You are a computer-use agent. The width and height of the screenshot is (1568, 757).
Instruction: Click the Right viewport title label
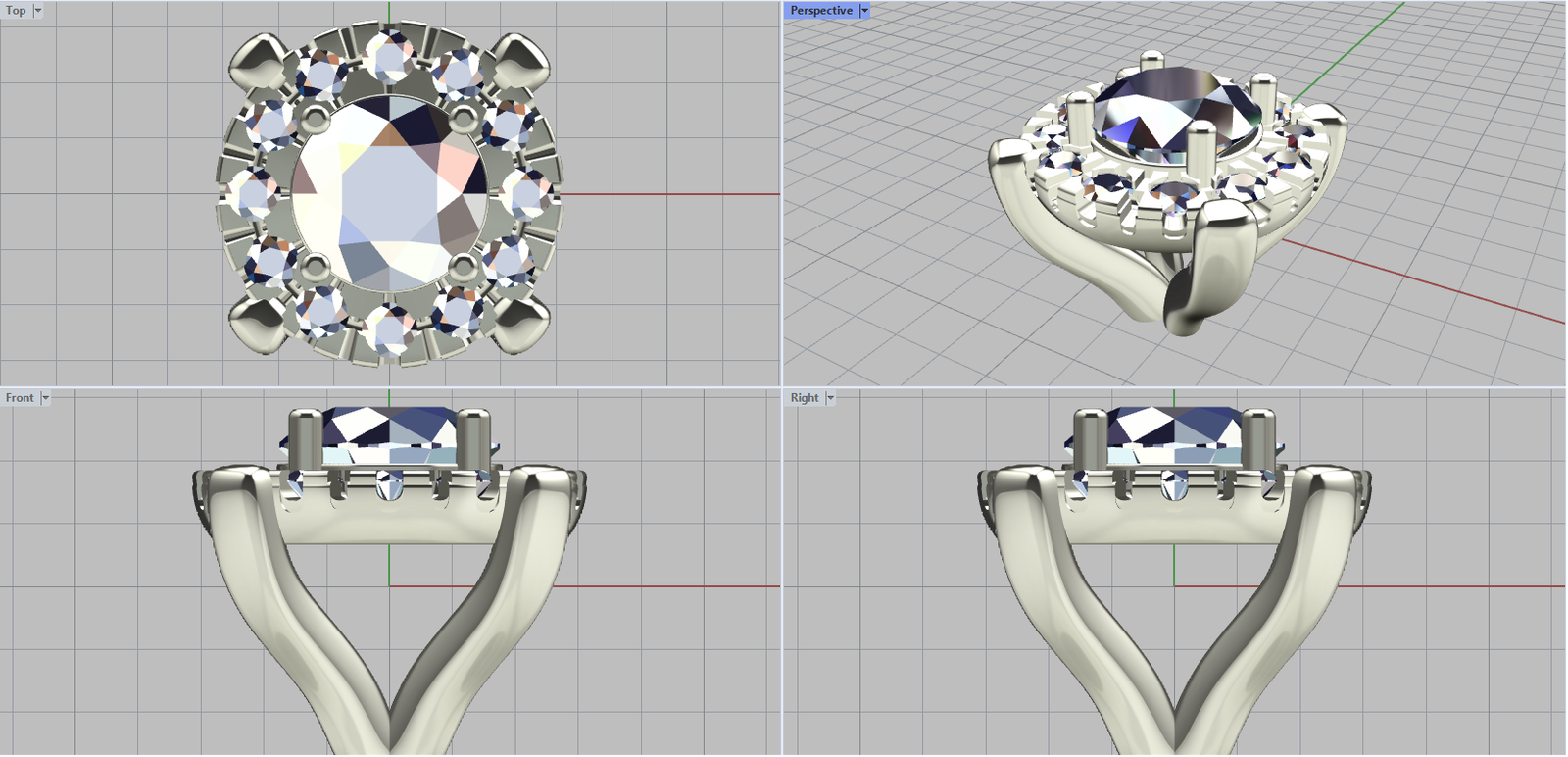click(805, 398)
